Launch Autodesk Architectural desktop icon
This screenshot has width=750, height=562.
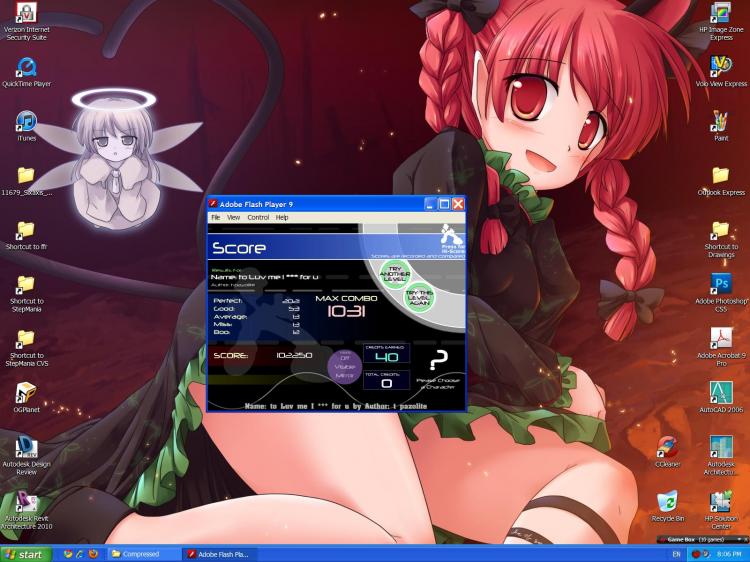pyautogui.click(x=721, y=456)
